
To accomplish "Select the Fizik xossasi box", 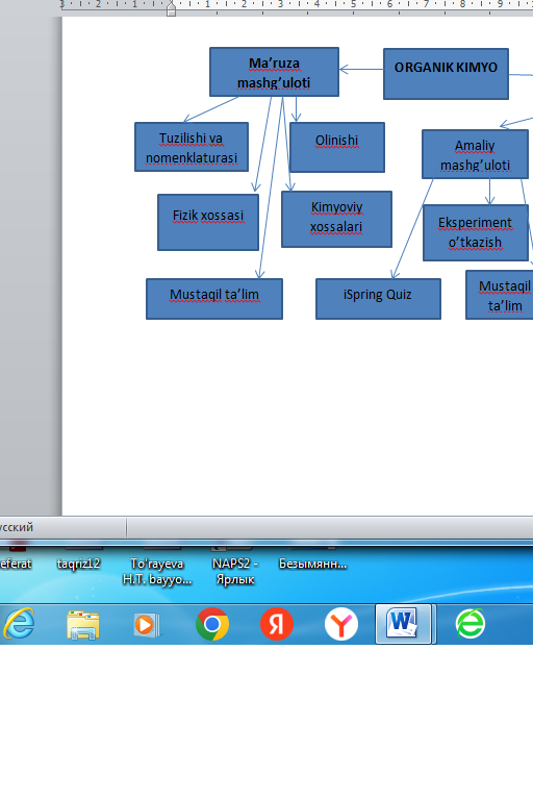I will coord(208,222).
